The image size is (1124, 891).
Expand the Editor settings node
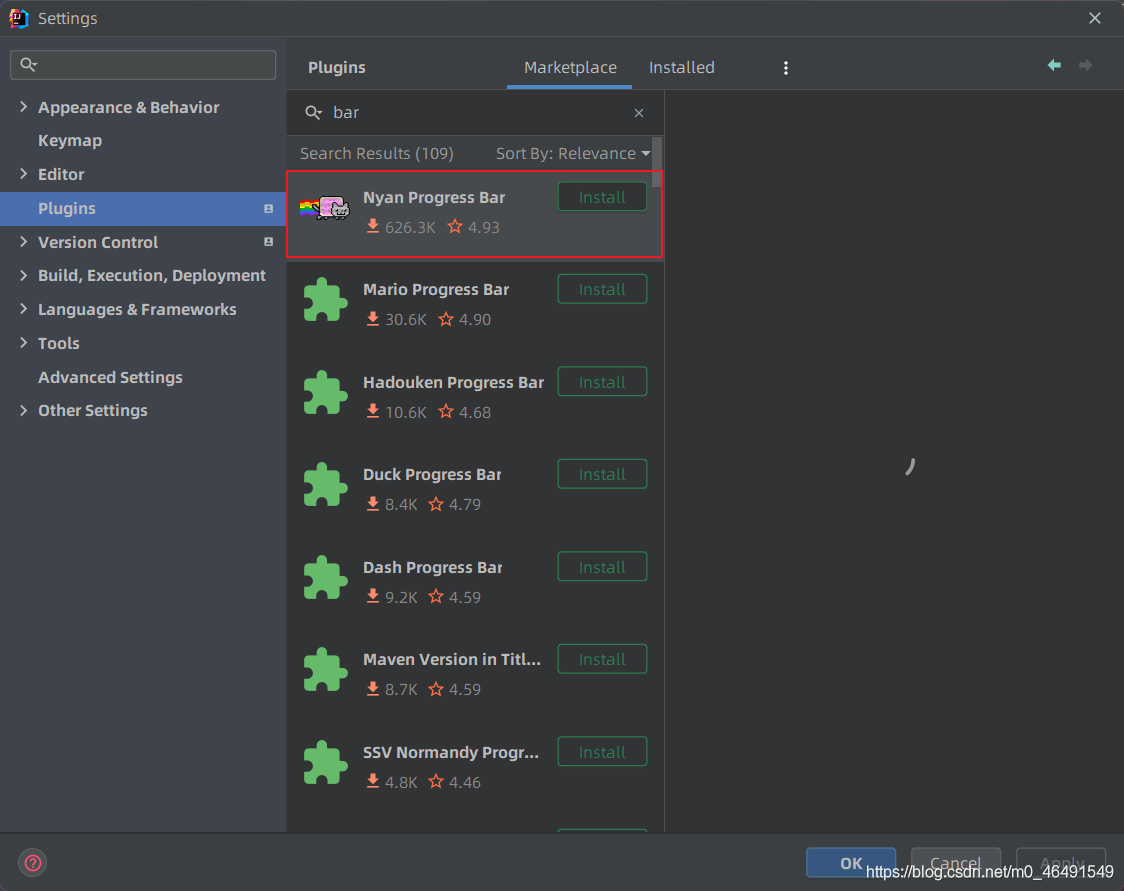24,174
